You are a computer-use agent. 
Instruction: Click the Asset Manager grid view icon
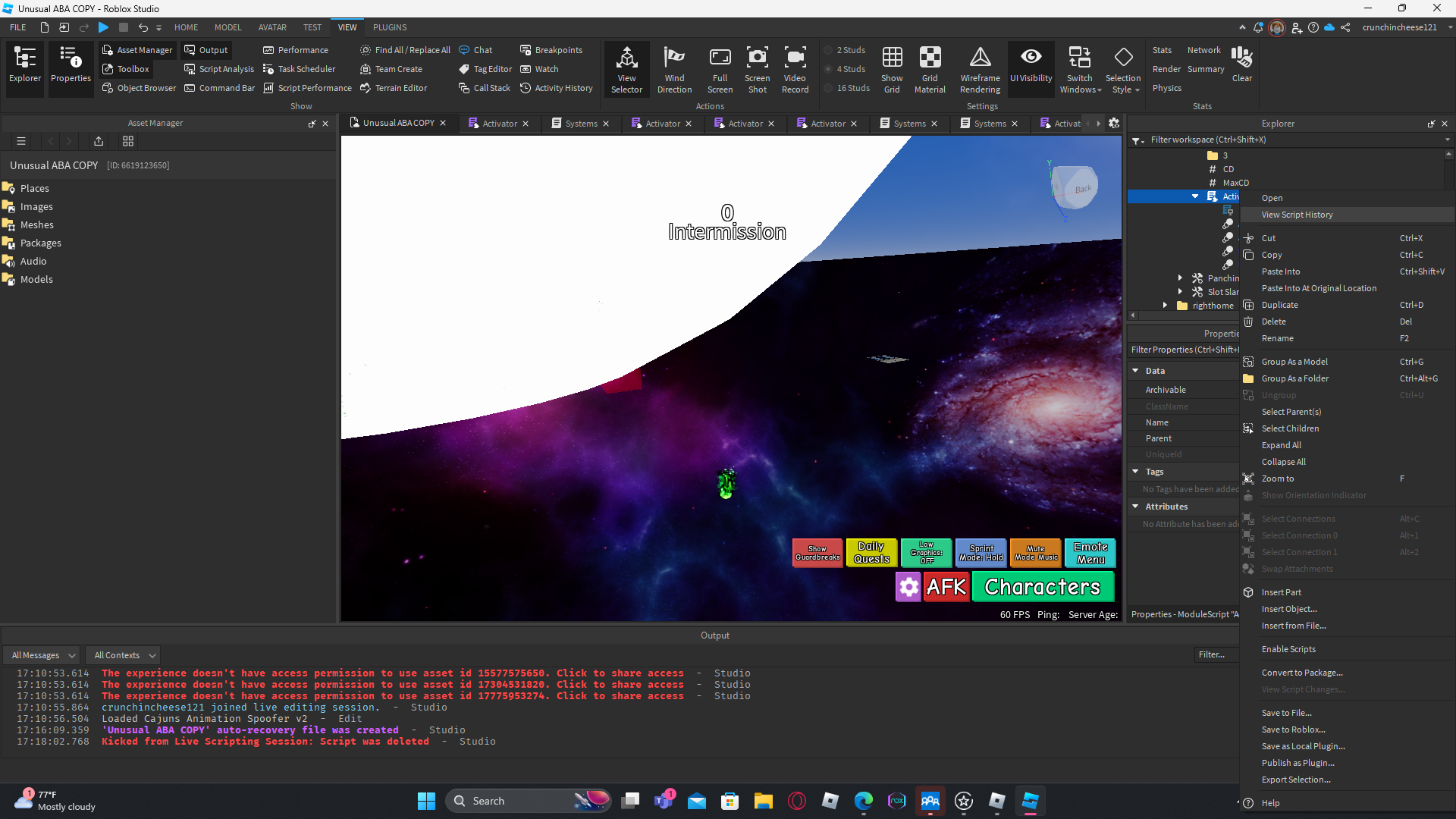coord(128,141)
